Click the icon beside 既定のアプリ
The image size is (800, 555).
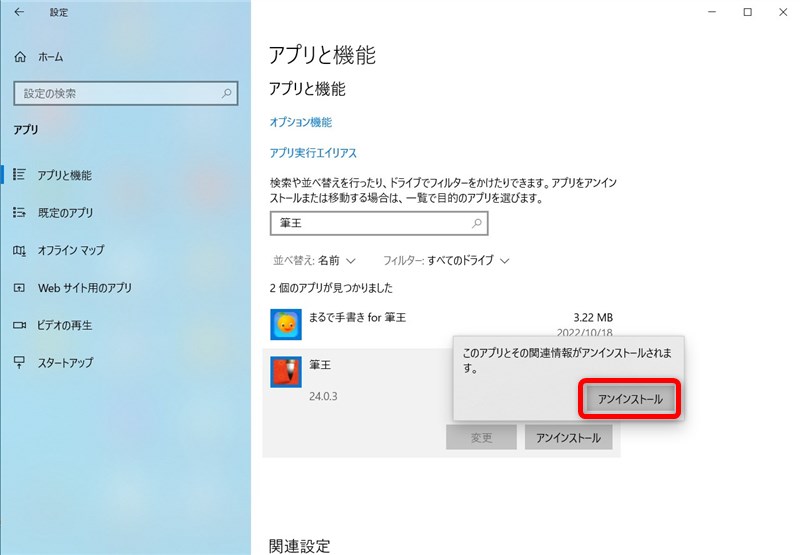point(19,212)
